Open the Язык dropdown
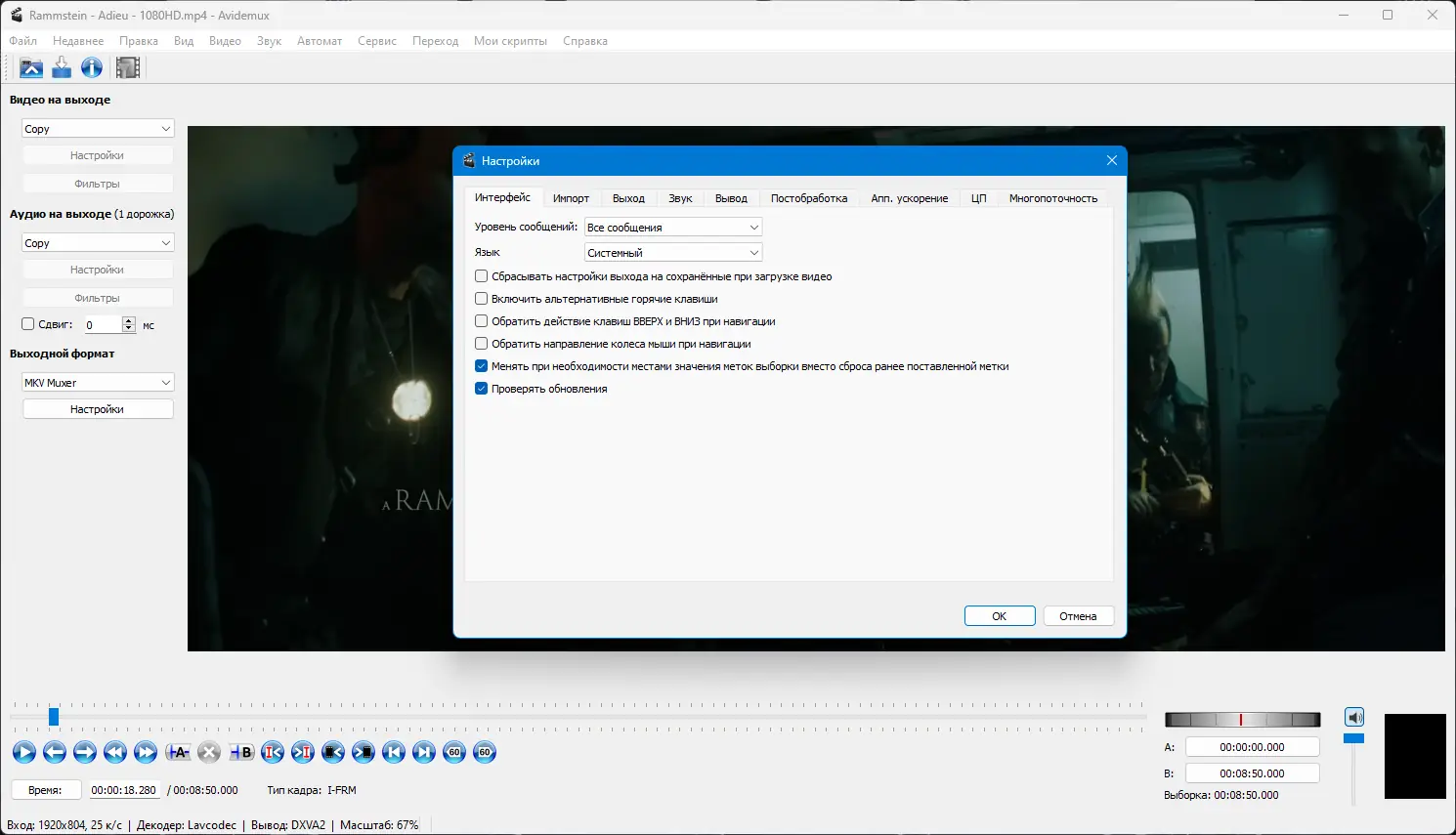This screenshot has width=1456, height=835. coord(673,253)
